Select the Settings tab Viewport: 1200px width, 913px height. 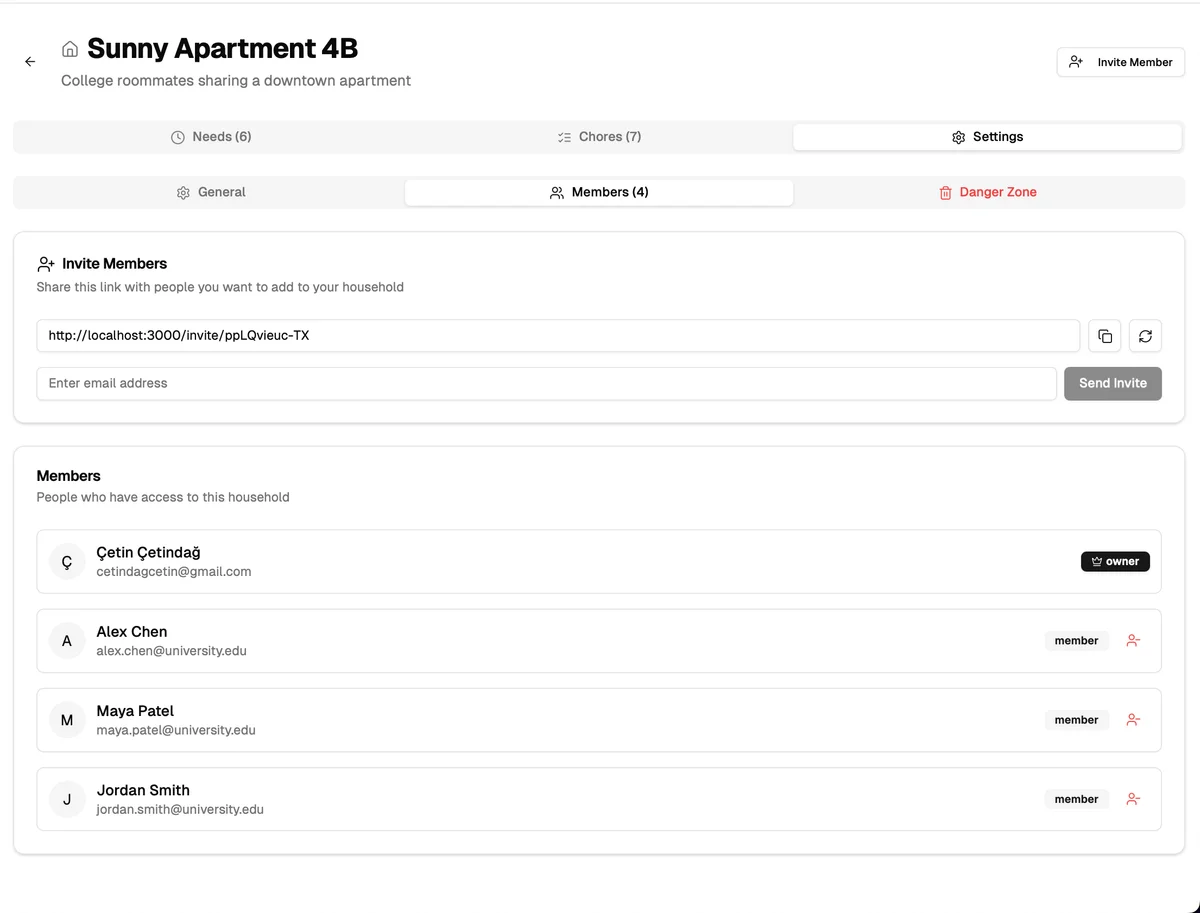coord(987,137)
